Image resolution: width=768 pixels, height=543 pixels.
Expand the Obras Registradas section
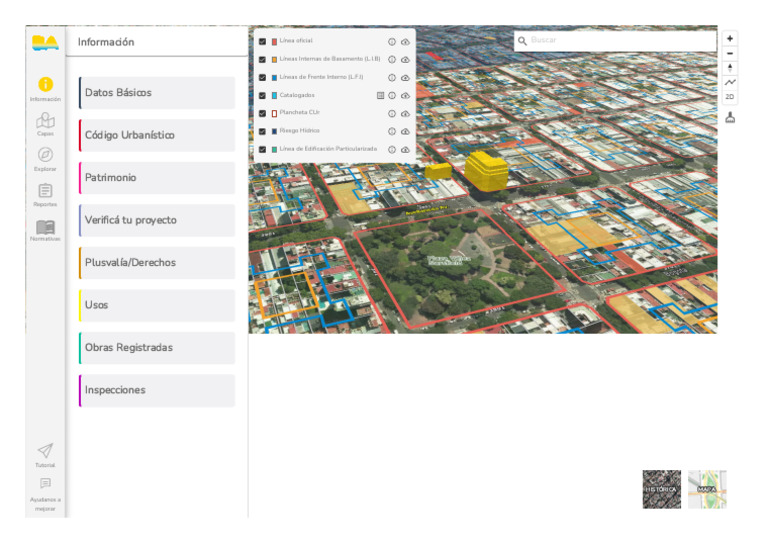pyautogui.click(x=157, y=348)
